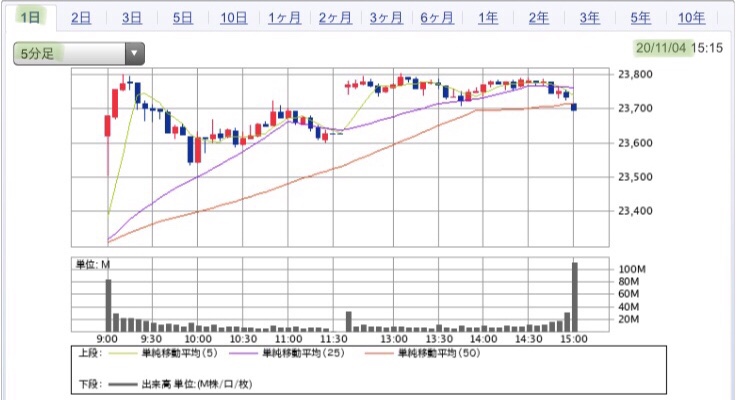Click the last candlestick at 15:00
Screen dimensions: 749x400
[x=574, y=107]
